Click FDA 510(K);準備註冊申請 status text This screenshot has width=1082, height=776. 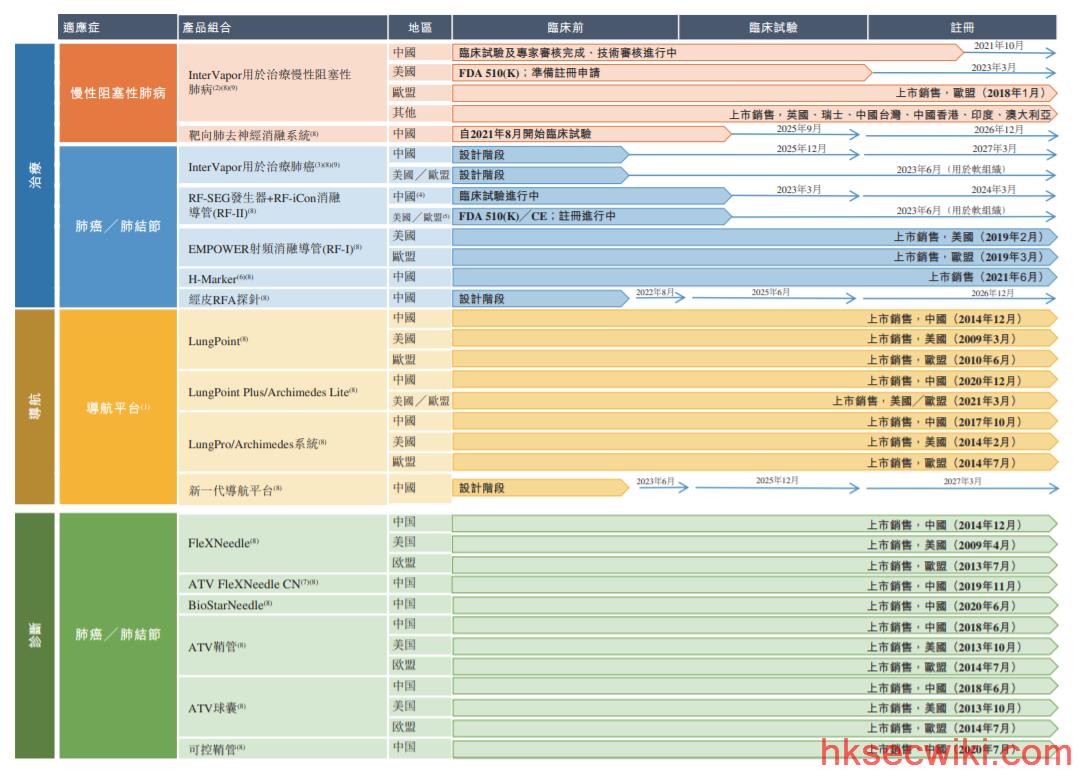pyautogui.click(x=529, y=72)
